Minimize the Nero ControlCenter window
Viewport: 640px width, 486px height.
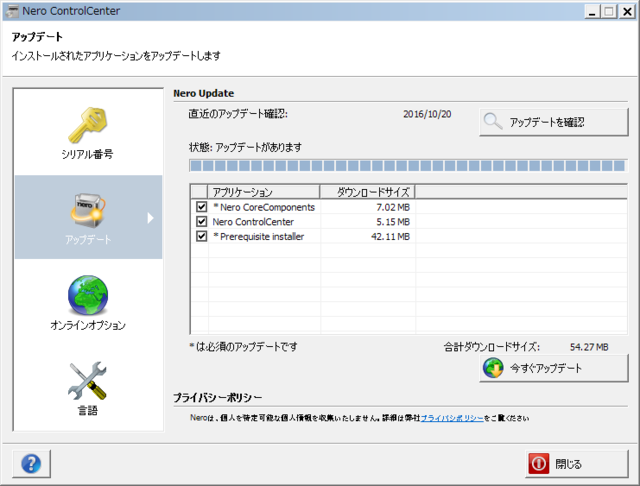click(592, 11)
